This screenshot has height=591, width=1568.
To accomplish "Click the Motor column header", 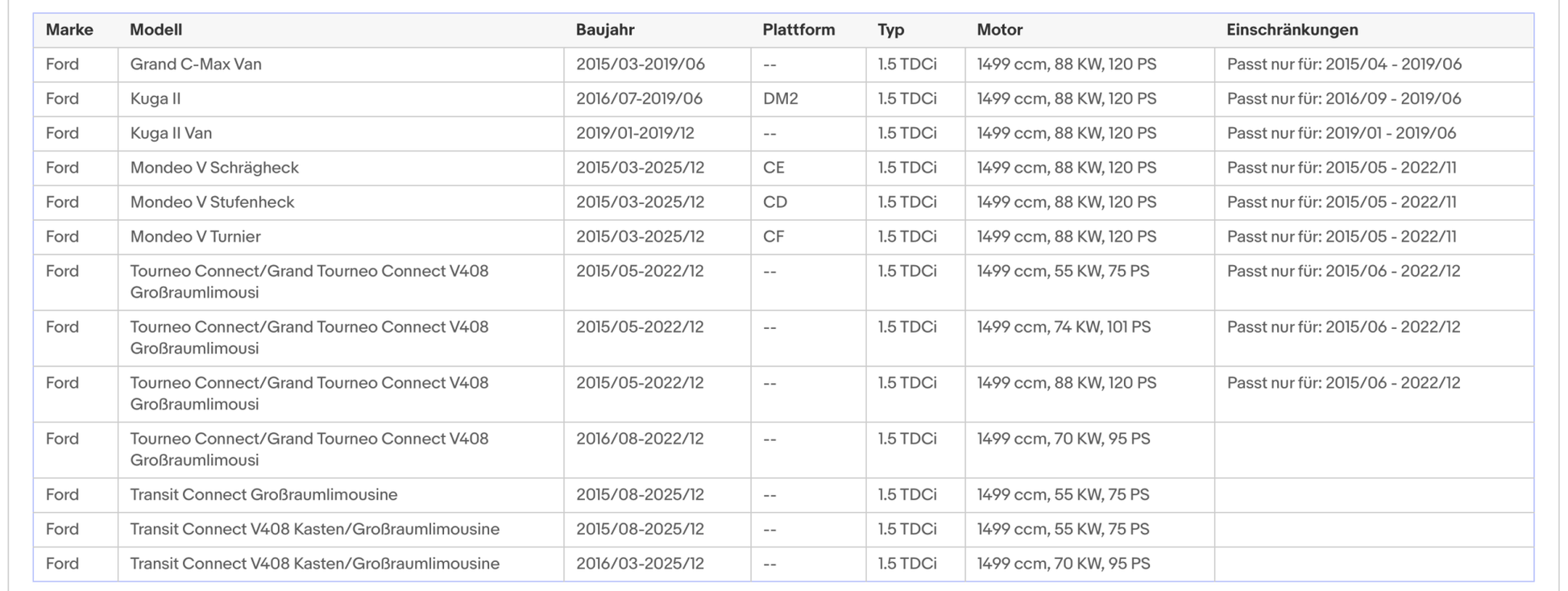I will tap(1000, 30).
